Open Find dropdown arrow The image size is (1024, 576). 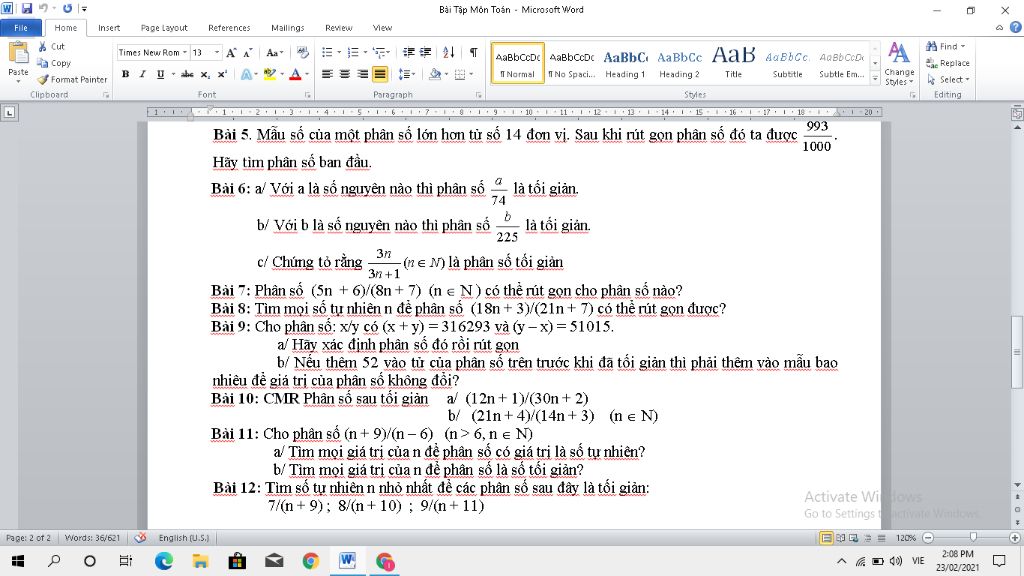point(963,46)
